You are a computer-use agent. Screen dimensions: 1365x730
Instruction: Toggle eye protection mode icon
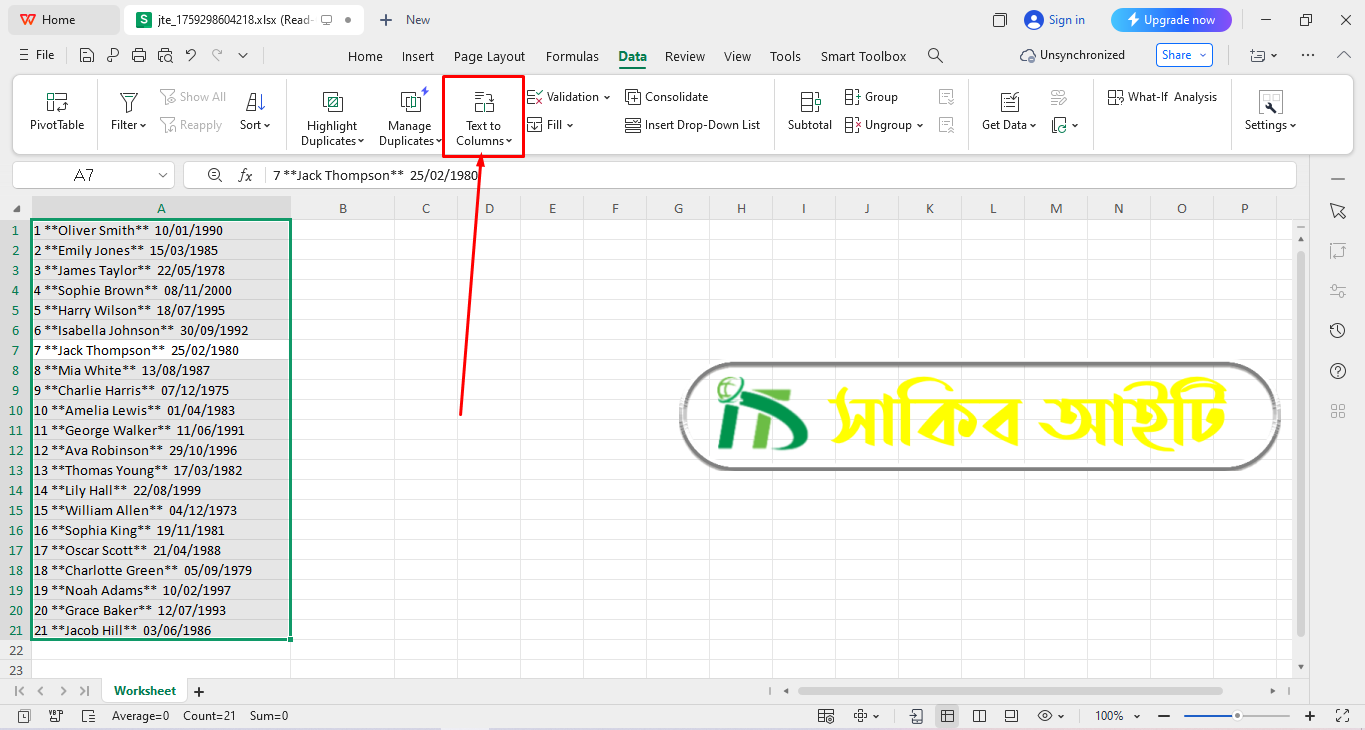(x=1045, y=716)
